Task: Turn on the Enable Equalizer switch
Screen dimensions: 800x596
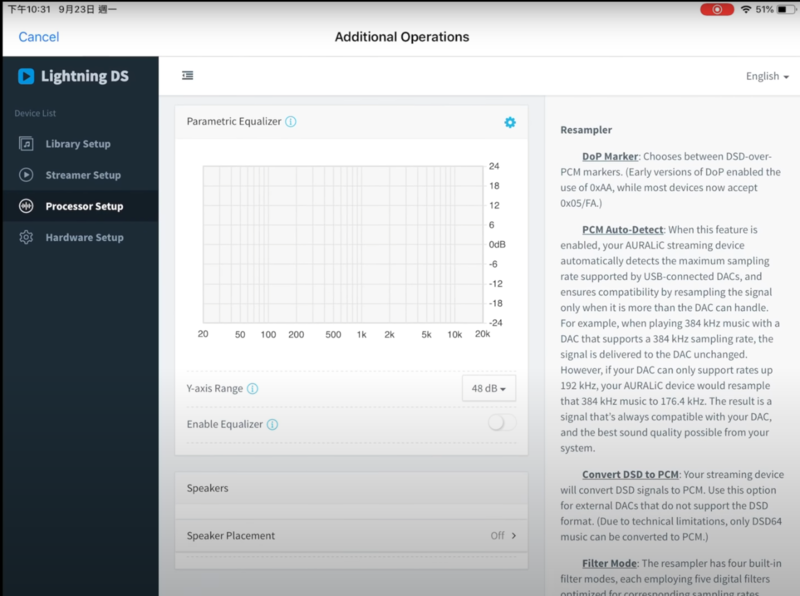Action: [502, 423]
